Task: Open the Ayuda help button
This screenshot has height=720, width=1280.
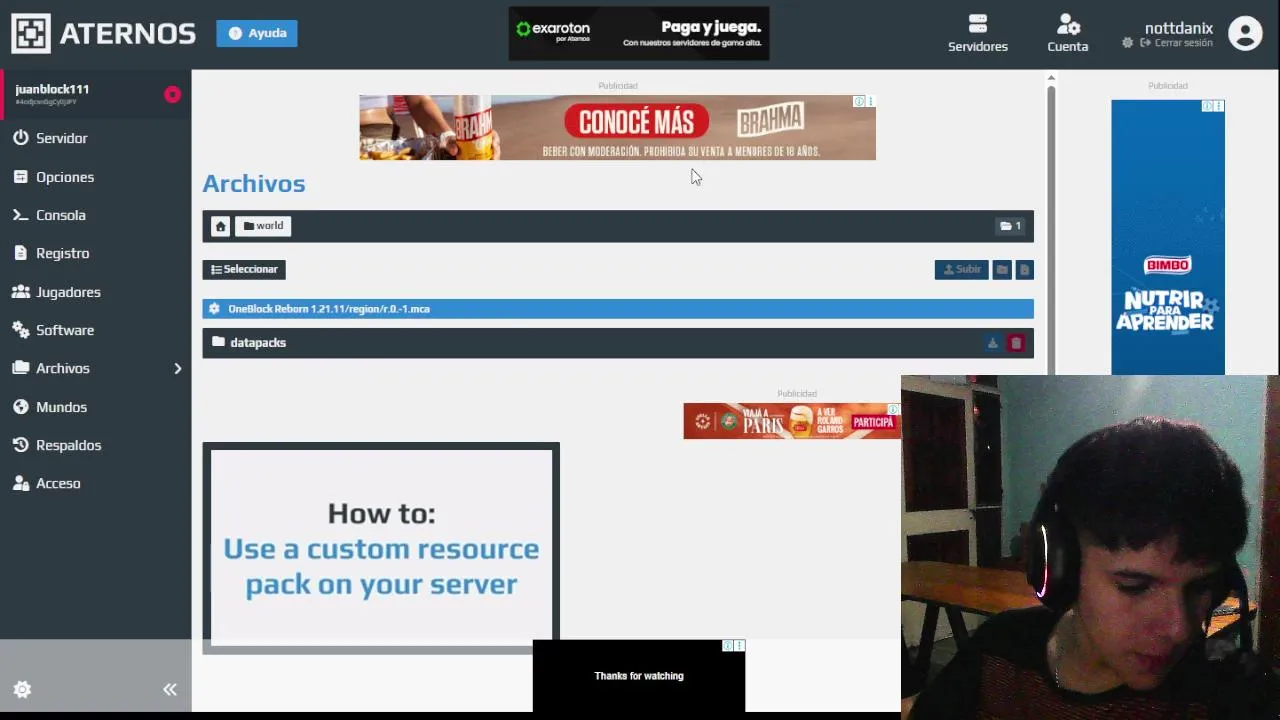Action: pyautogui.click(x=257, y=33)
